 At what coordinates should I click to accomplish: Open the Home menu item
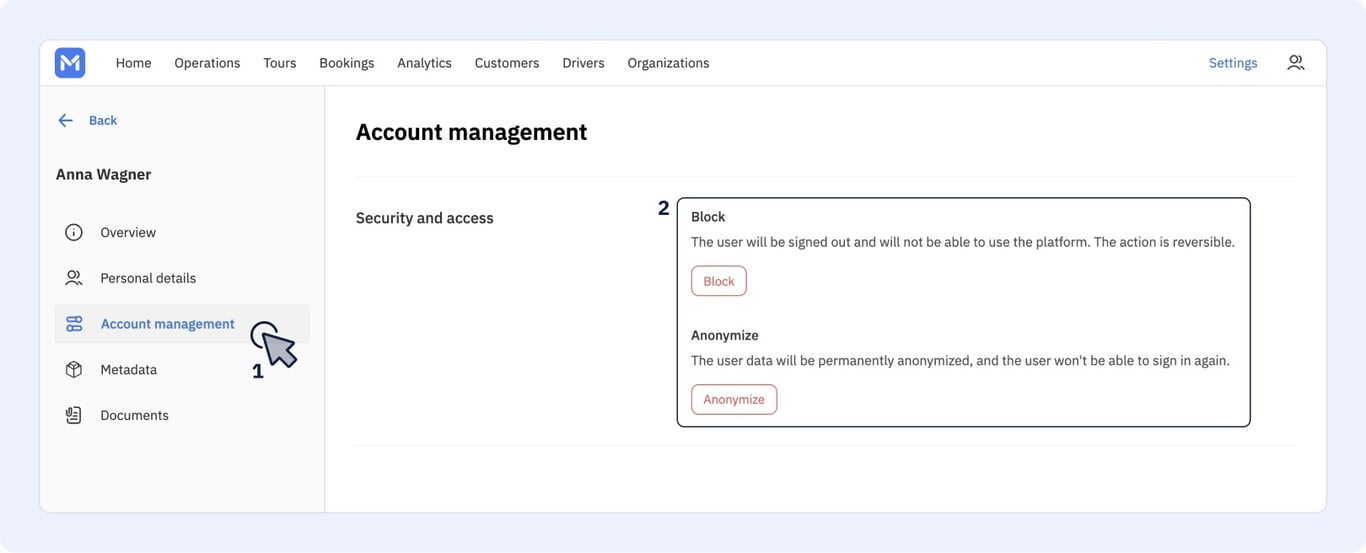[133, 63]
